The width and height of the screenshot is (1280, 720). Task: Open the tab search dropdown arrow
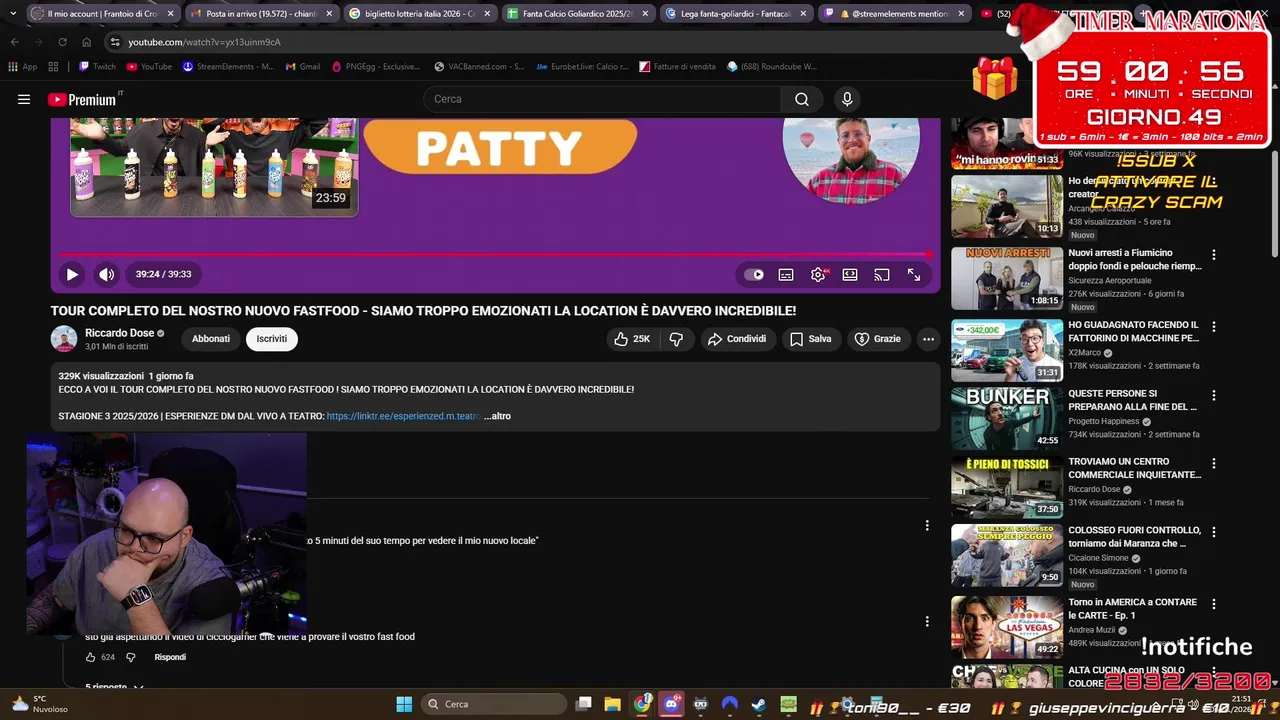[x=12, y=14]
